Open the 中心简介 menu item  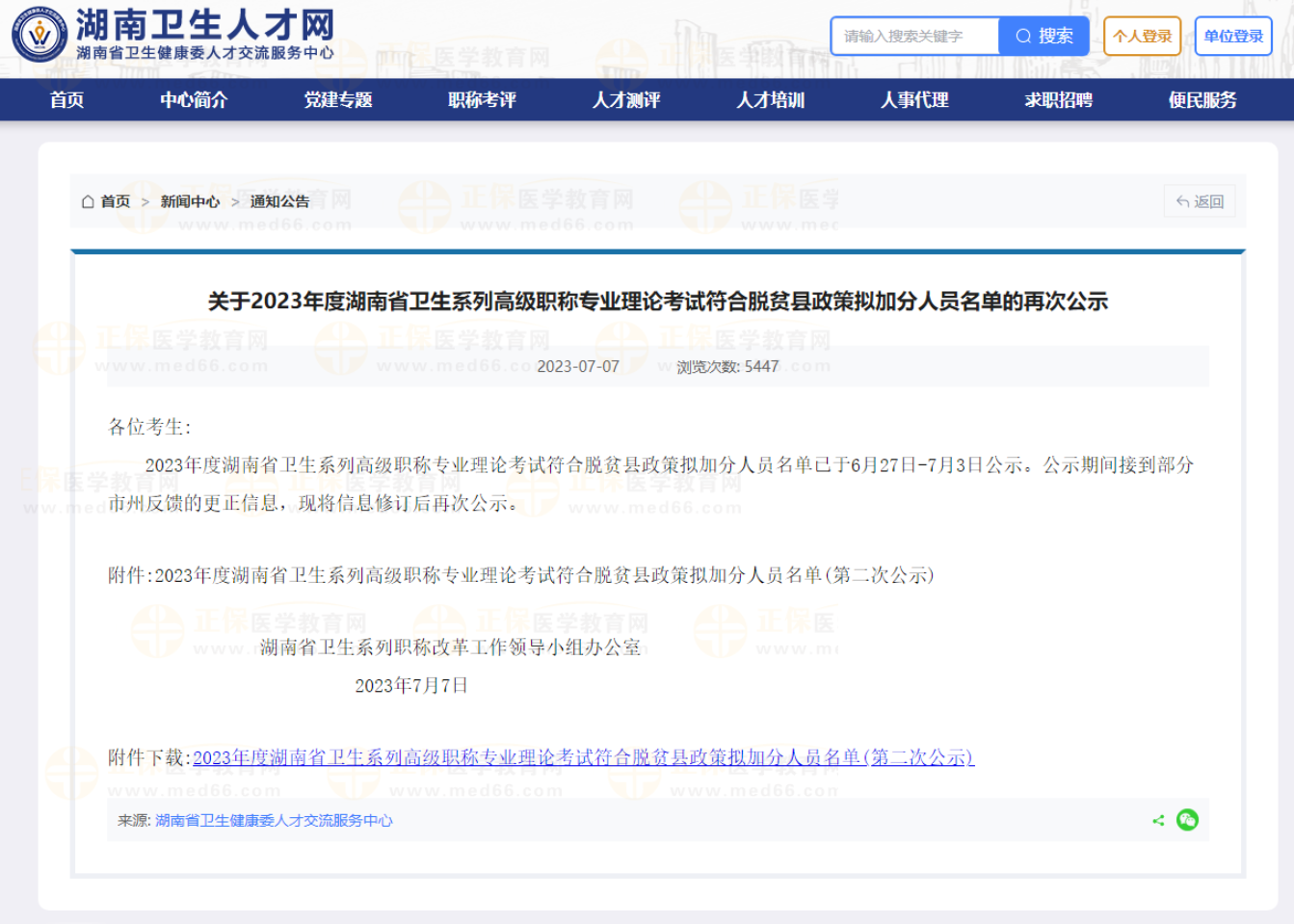click(194, 99)
